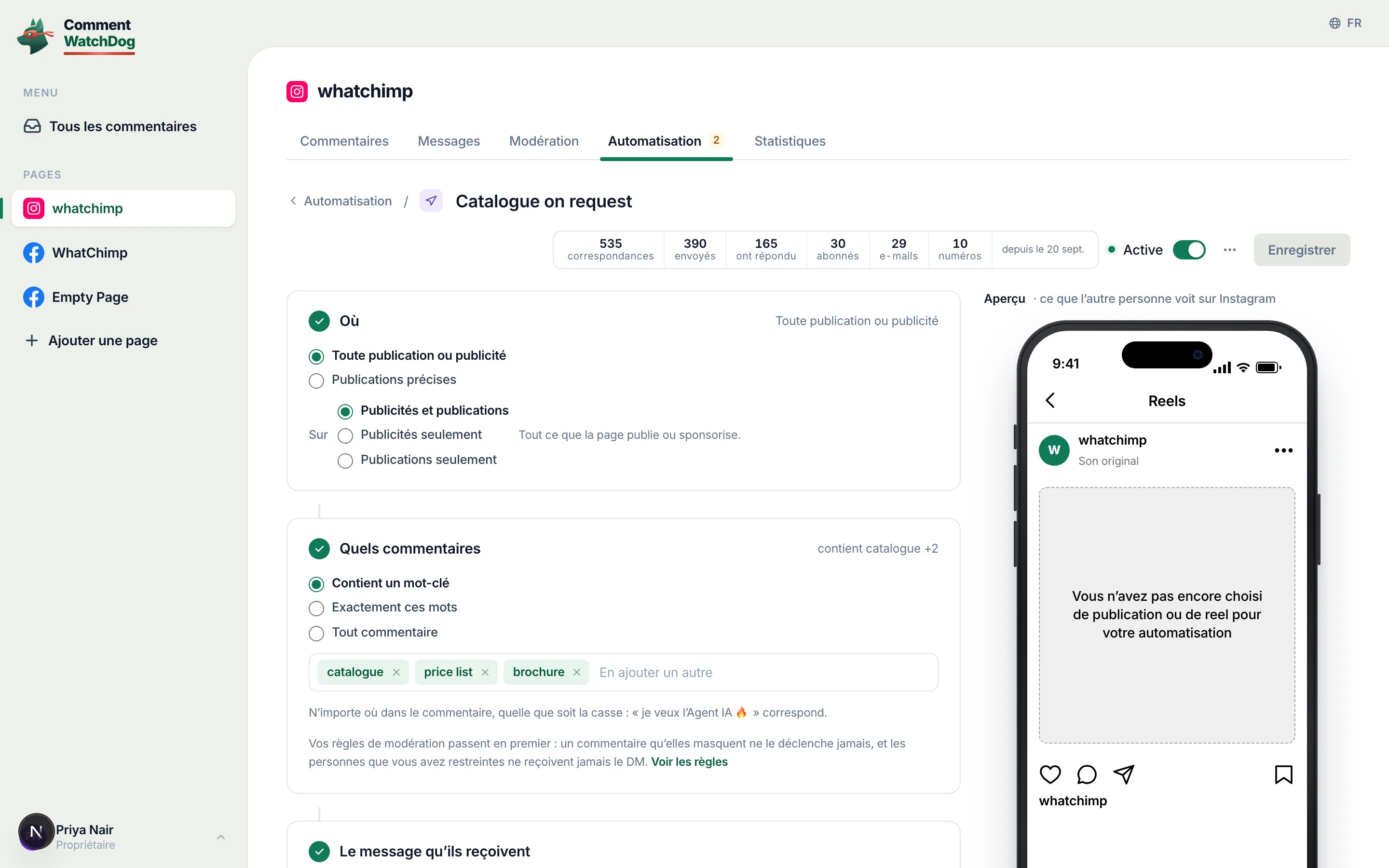
Task: Click the 535 correspondances stat
Action: tap(610, 250)
